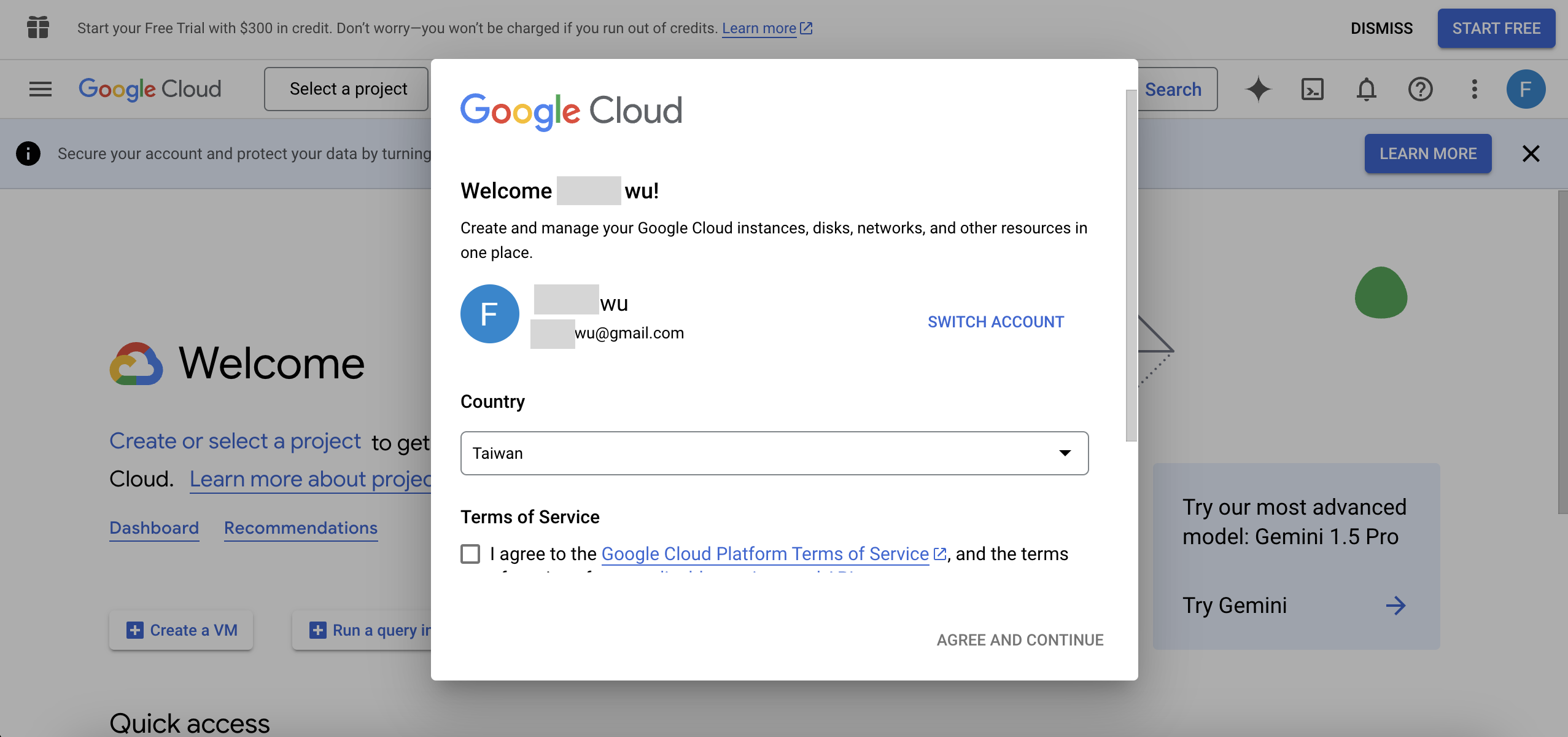This screenshot has width=1568, height=737.
Task: Switch to Recommendations tab
Action: tap(301, 528)
